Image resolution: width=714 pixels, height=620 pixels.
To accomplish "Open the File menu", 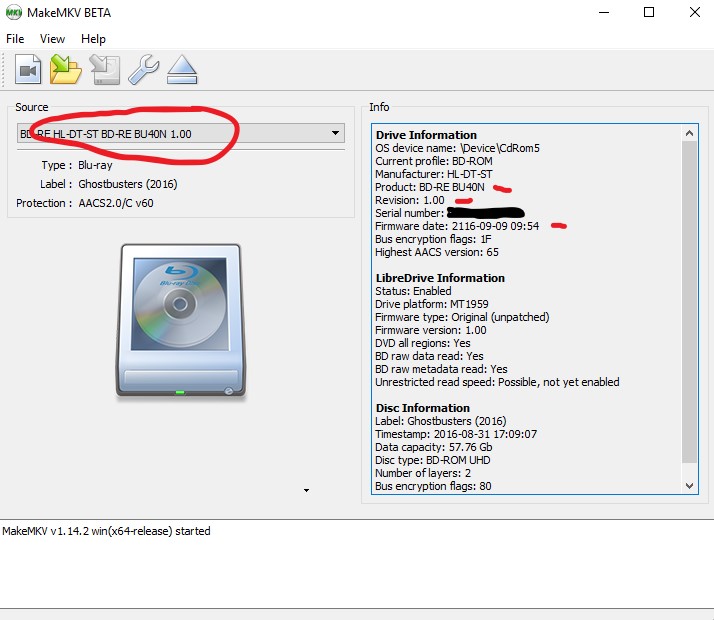I will pos(15,39).
